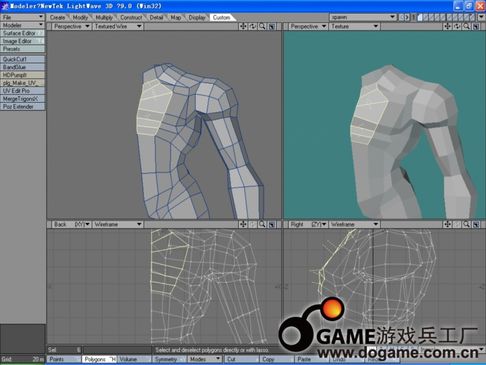Viewport: 486px width, 365px height.
Task: Click the pan icon in Texture viewport
Action: pos(447,26)
